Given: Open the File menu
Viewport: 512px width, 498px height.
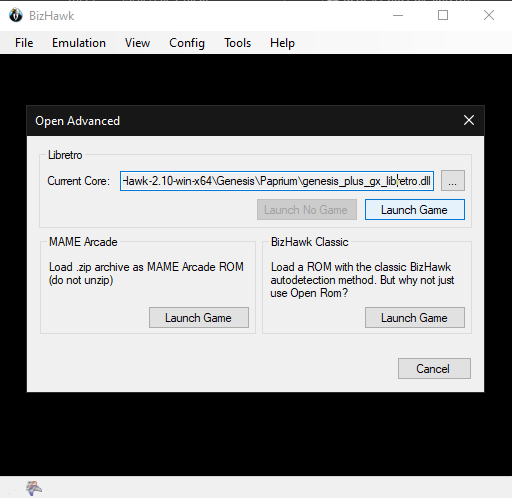Looking at the screenshot, I should tap(24, 43).
